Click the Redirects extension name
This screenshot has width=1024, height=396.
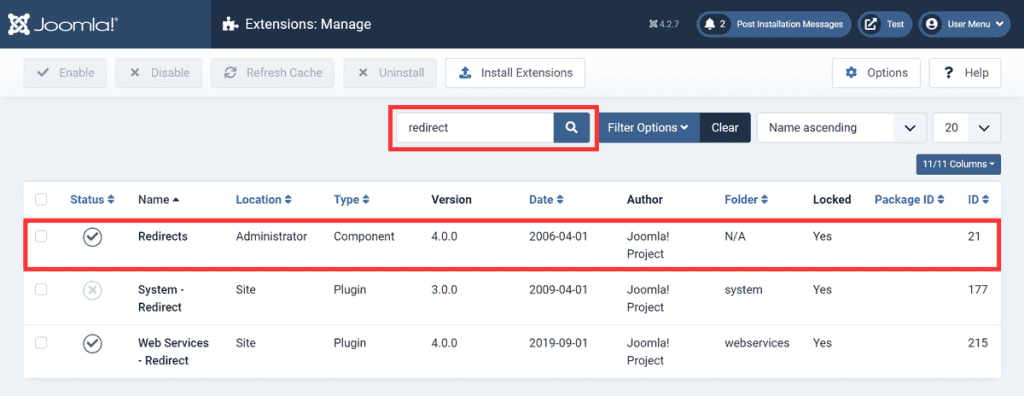[163, 237]
